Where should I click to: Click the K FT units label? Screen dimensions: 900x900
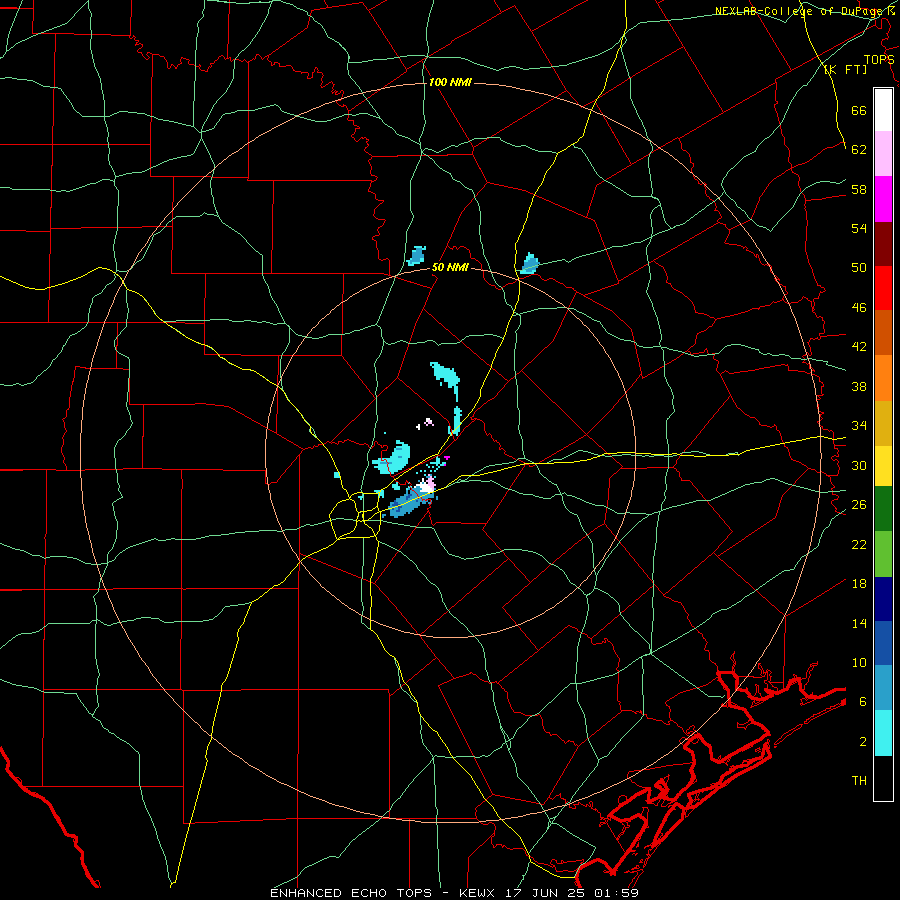(845, 69)
